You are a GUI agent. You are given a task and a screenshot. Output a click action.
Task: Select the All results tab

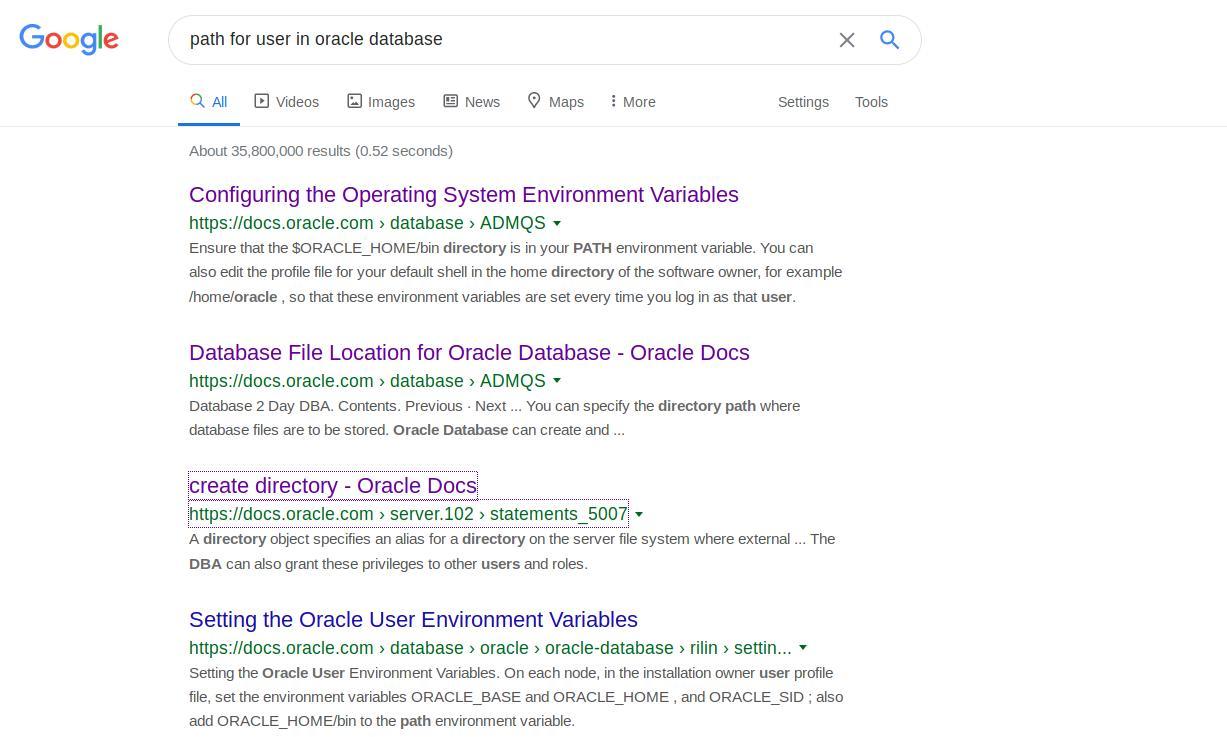coord(209,102)
